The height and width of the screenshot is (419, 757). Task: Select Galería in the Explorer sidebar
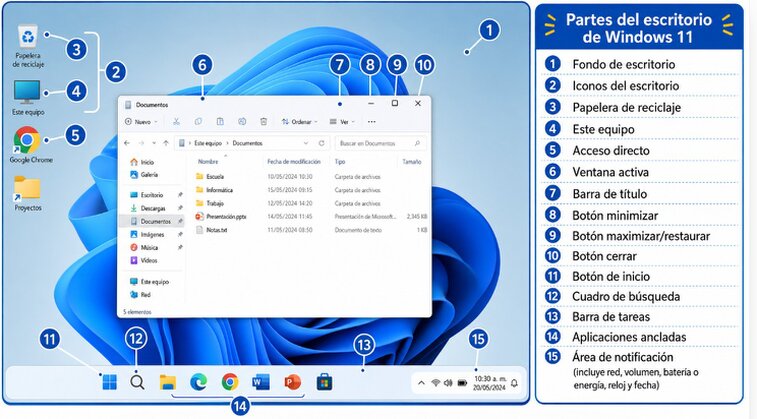click(144, 175)
